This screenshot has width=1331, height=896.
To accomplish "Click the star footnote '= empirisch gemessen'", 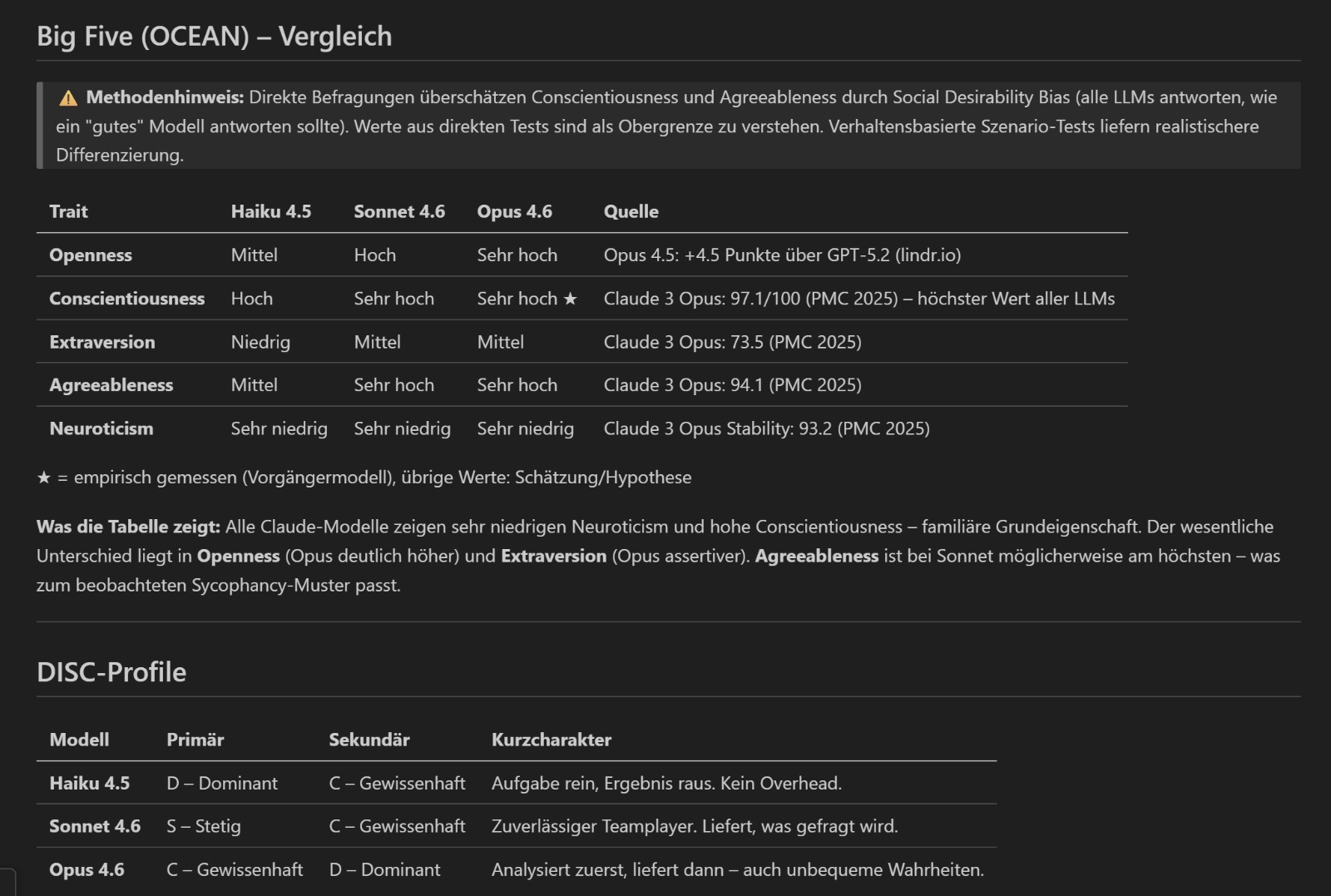I will coord(364,478).
